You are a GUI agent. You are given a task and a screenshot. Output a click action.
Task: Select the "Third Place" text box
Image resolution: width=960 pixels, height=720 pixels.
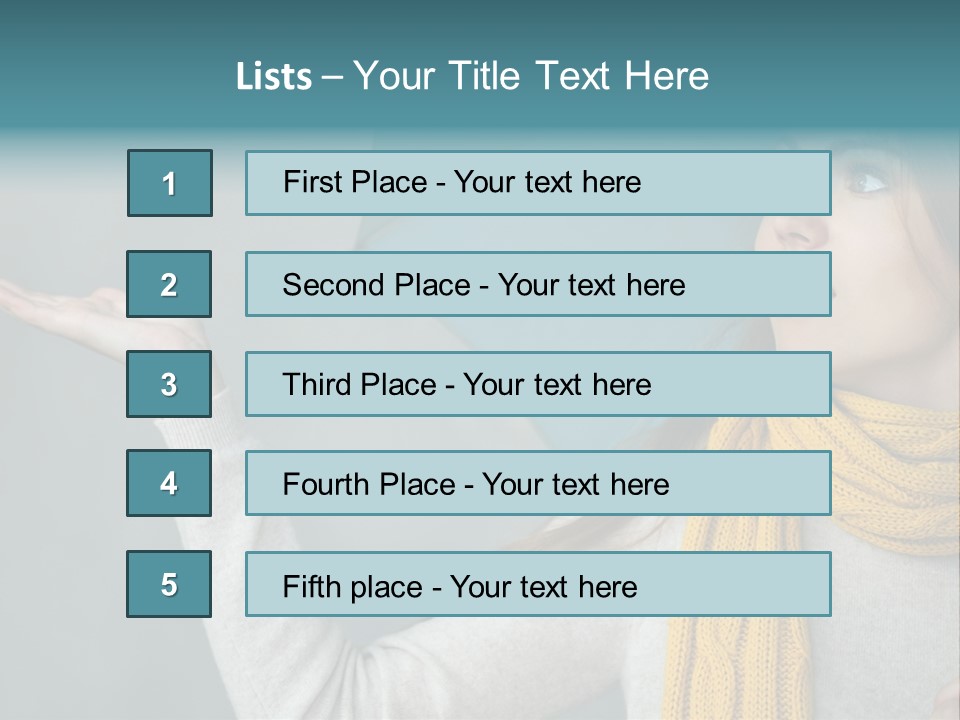click(x=538, y=384)
